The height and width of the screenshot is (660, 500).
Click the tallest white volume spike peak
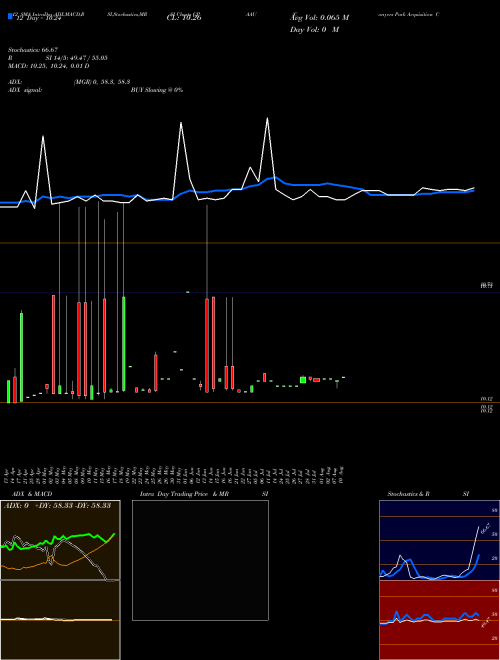pyautogui.click(x=267, y=118)
